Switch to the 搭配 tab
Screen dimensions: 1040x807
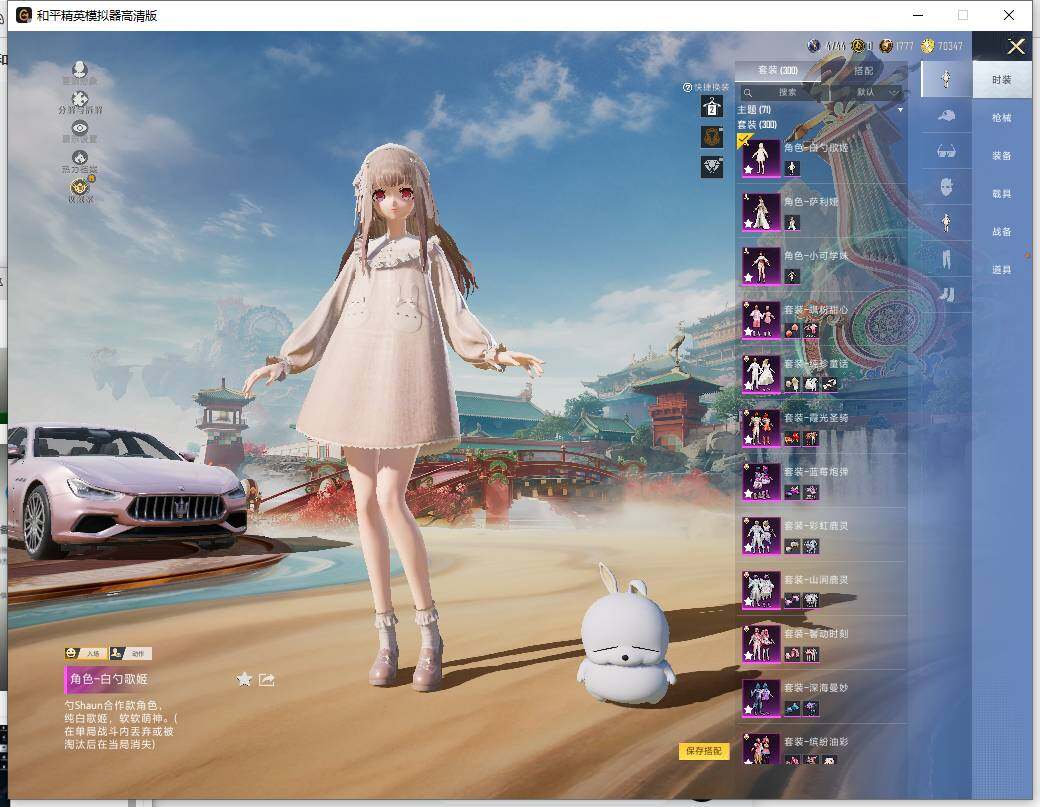pyautogui.click(x=863, y=71)
